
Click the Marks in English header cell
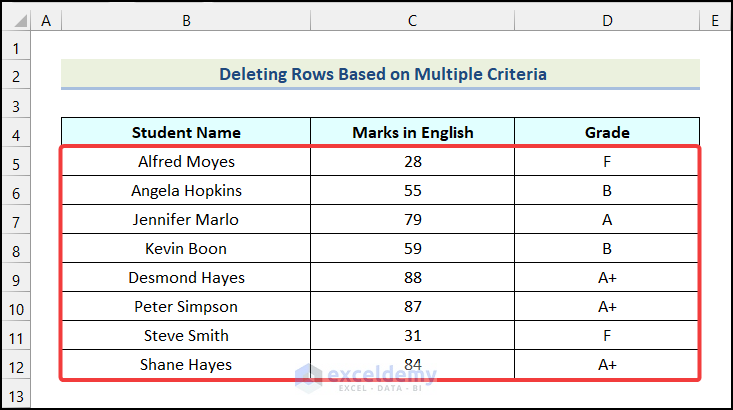[412, 132]
